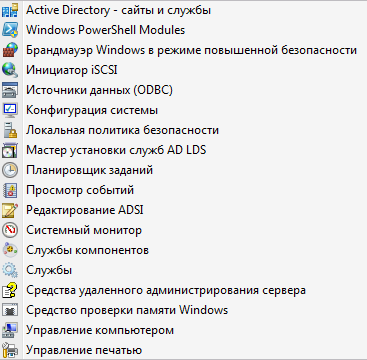Screen dimensions: 367x360
Task: Click the Редактирование ADSI notepad icon
Action: tap(10, 210)
